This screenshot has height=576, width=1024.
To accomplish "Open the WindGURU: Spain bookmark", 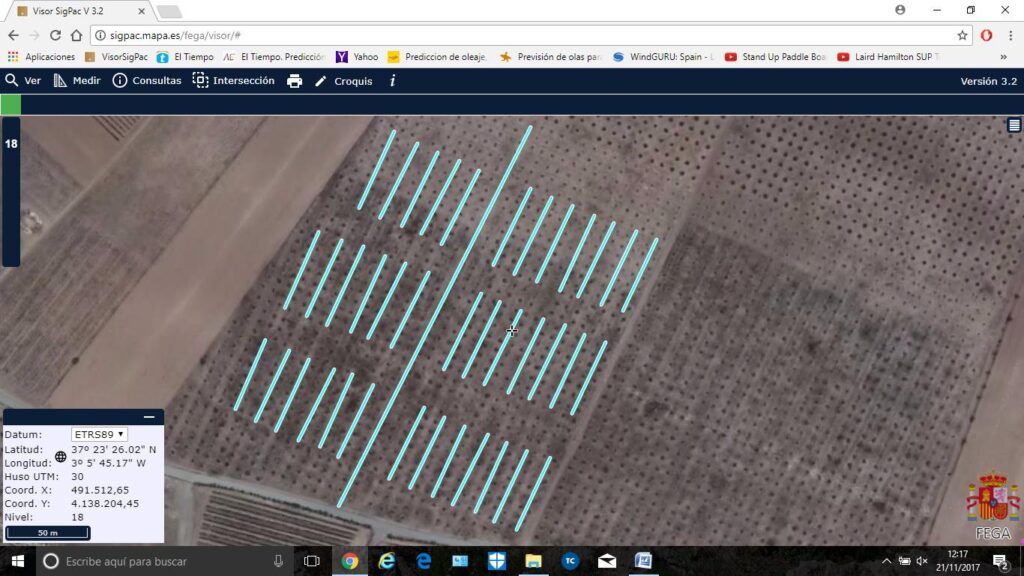I will point(663,57).
